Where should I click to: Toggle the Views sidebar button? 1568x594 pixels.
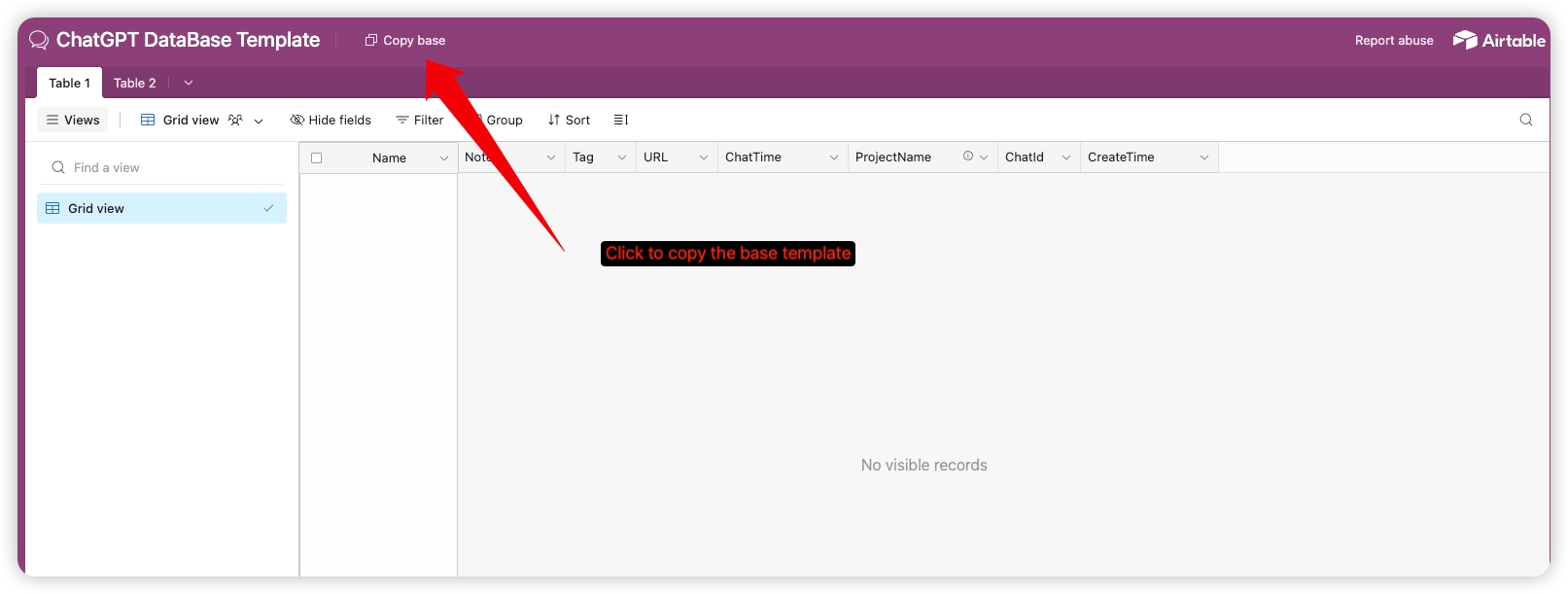(73, 120)
